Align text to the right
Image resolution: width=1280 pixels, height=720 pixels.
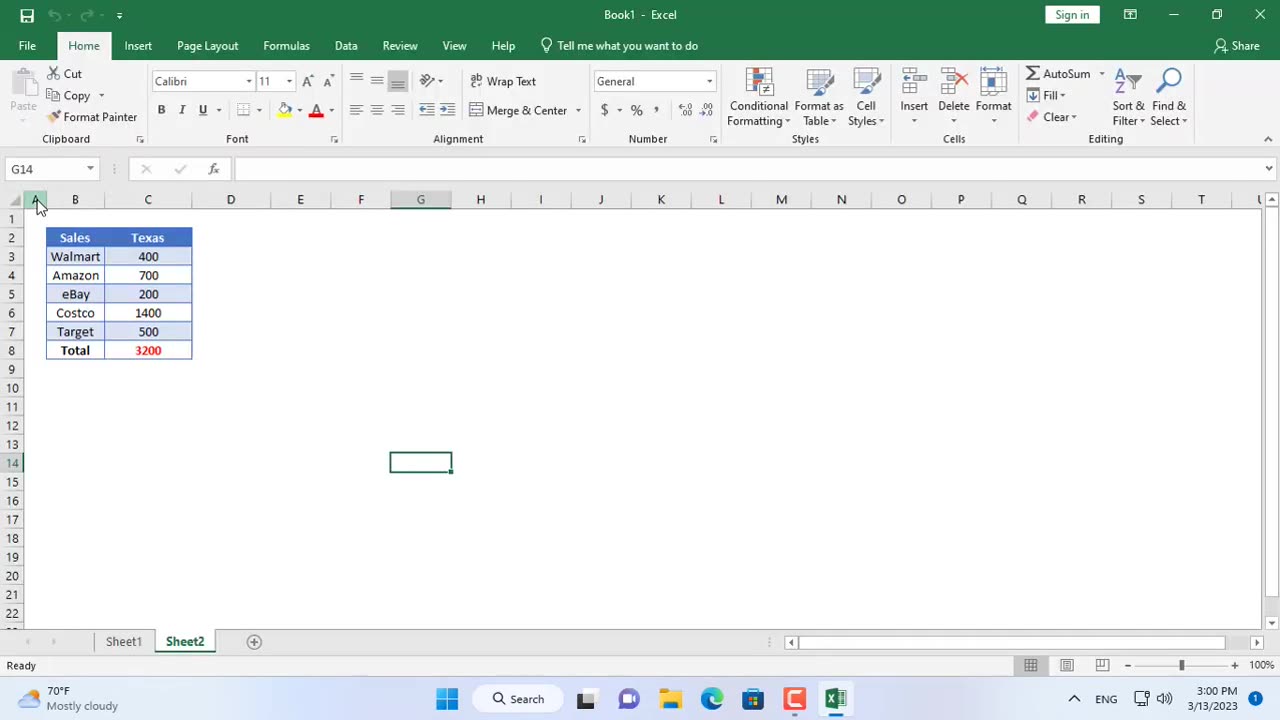tap(398, 110)
